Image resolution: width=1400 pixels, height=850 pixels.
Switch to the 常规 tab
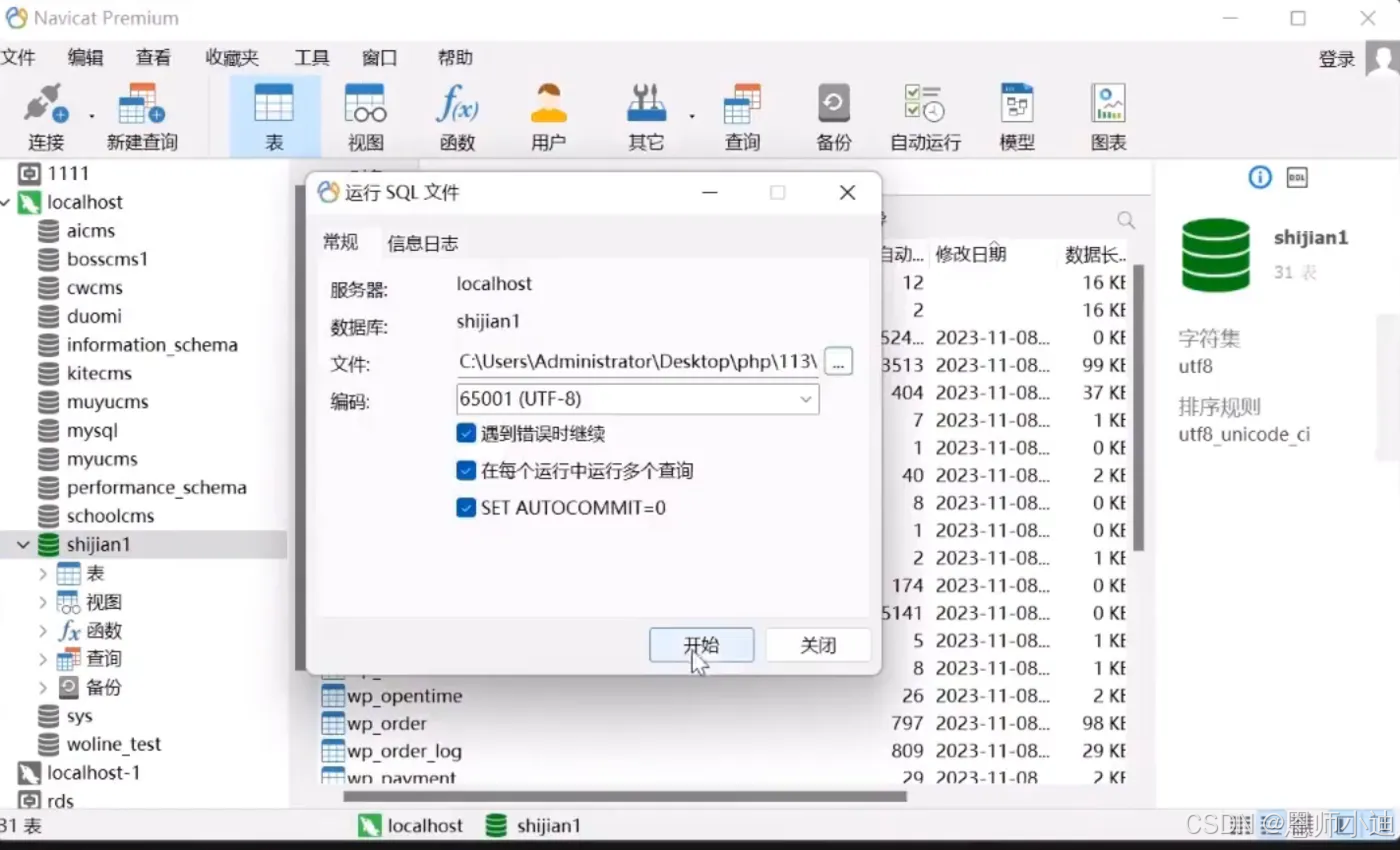[x=340, y=242]
